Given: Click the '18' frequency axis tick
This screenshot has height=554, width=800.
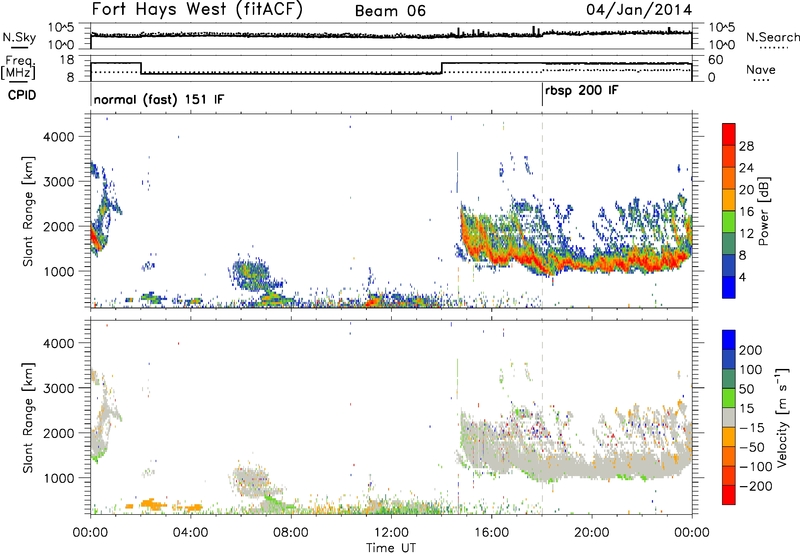Looking at the screenshot, I should 66,60.
